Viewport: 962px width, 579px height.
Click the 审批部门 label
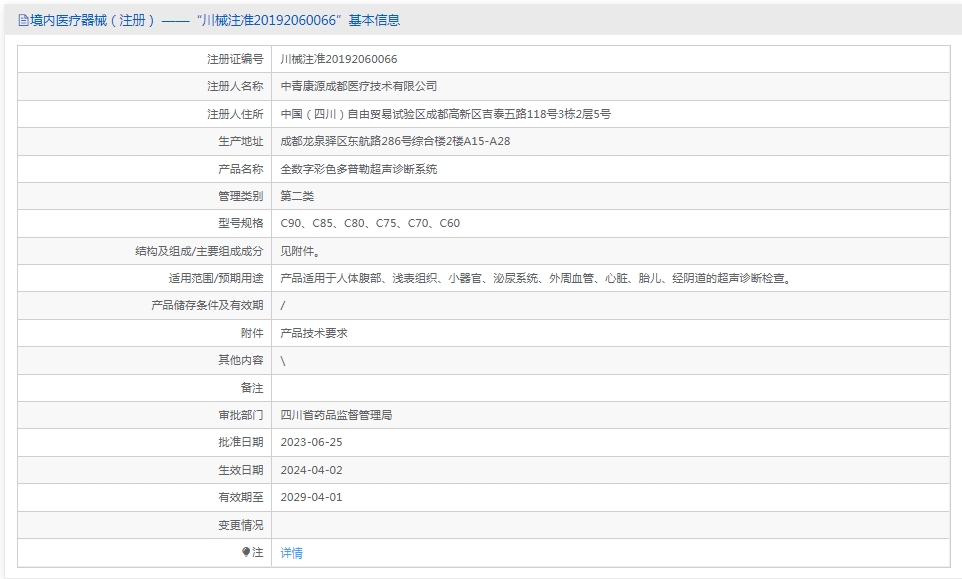tap(240, 415)
